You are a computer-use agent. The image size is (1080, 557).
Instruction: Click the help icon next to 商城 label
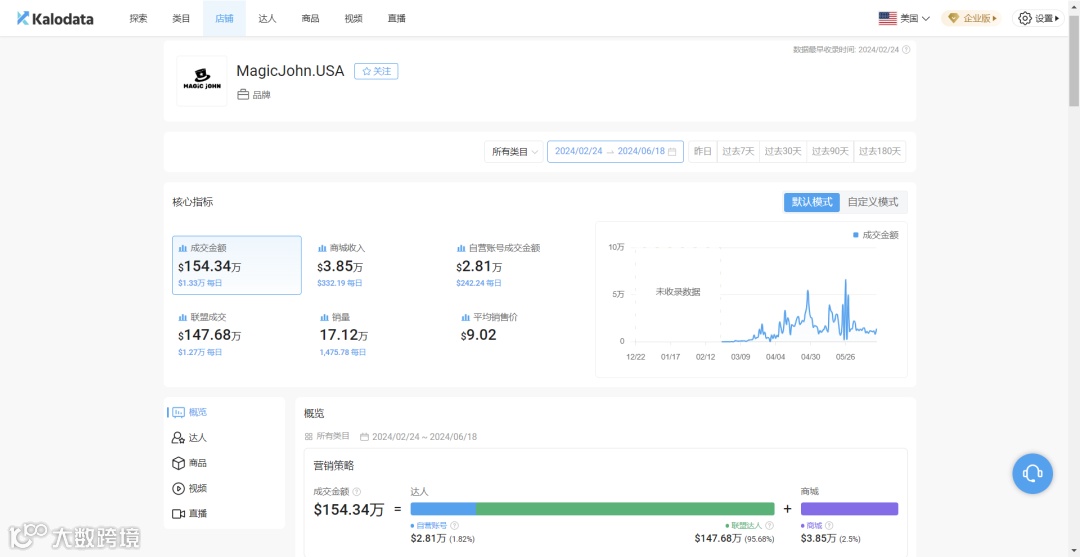[x=829, y=525]
